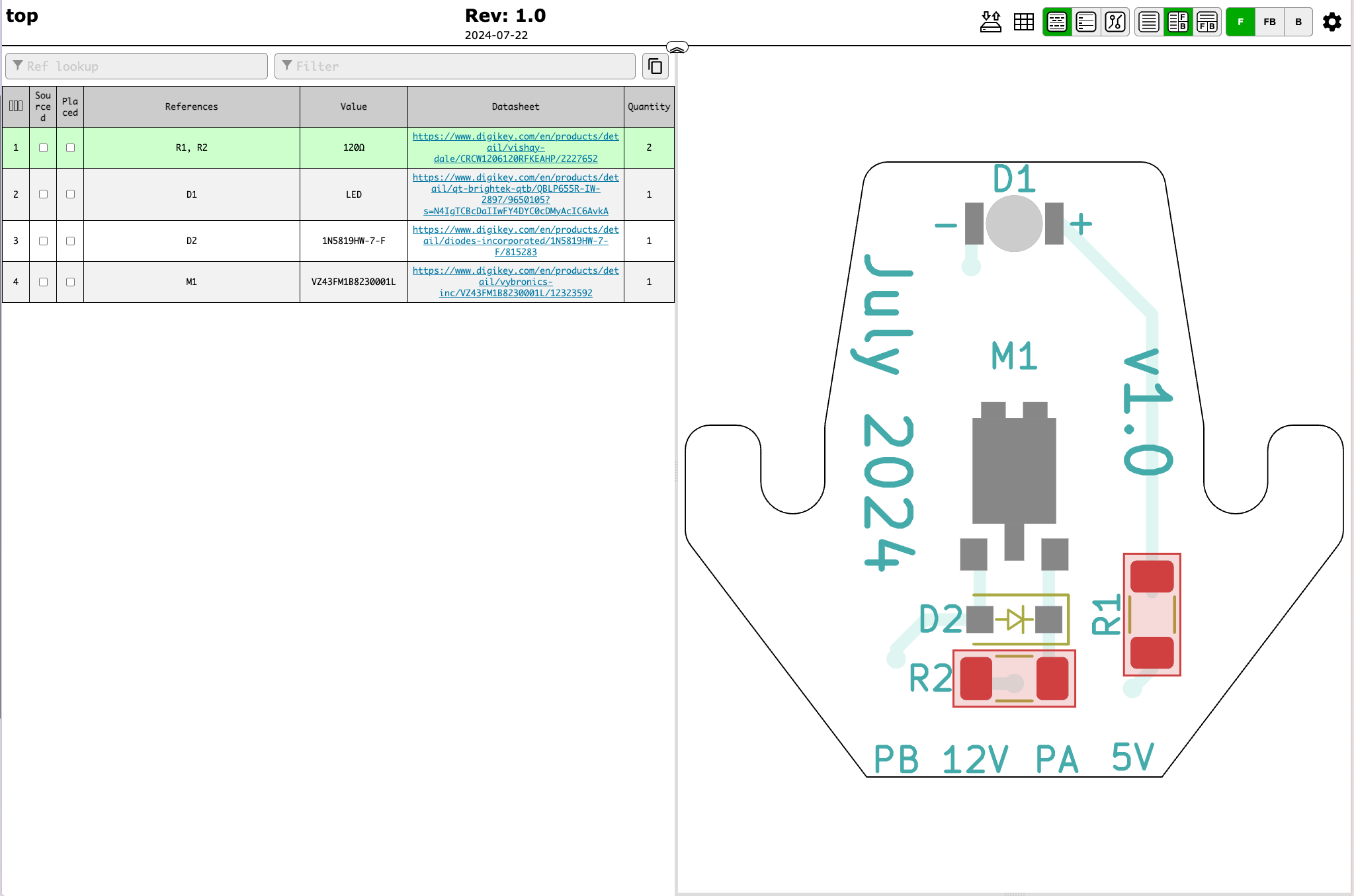Sort by Value column header
This screenshot has height=896, width=1354.
[354, 106]
